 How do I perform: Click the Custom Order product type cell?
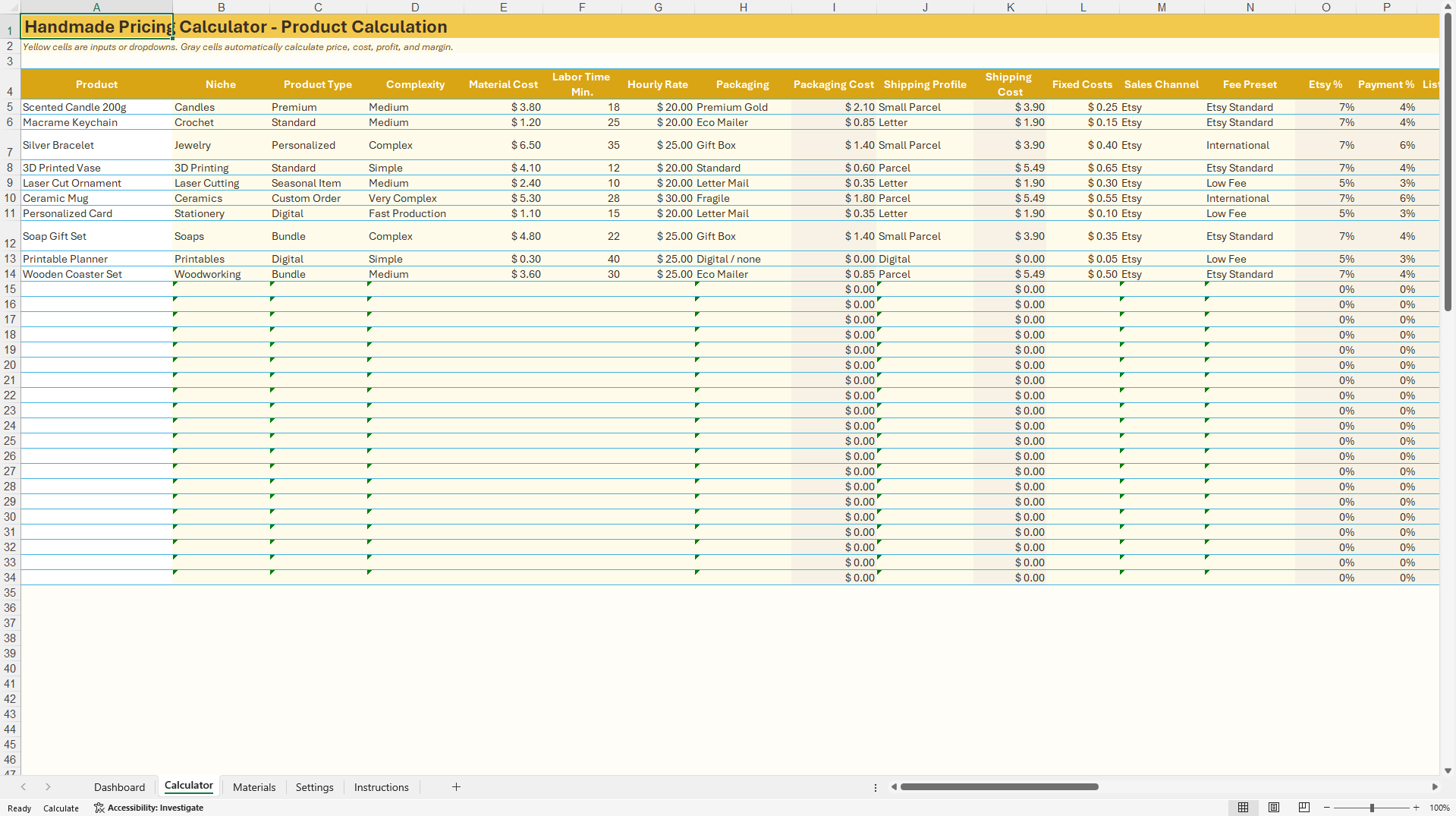coord(318,198)
